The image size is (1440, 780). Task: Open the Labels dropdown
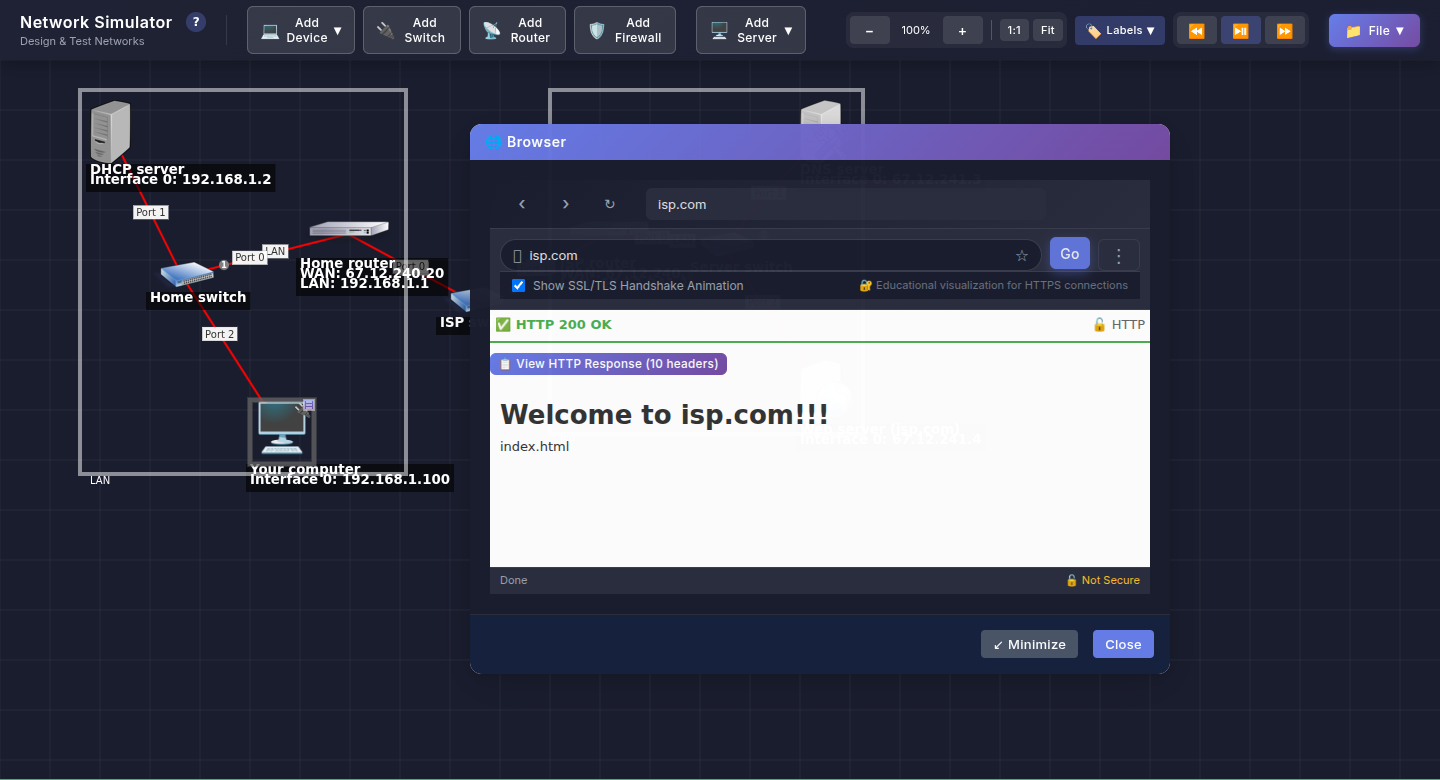pyautogui.click(x=1120, y=30)
